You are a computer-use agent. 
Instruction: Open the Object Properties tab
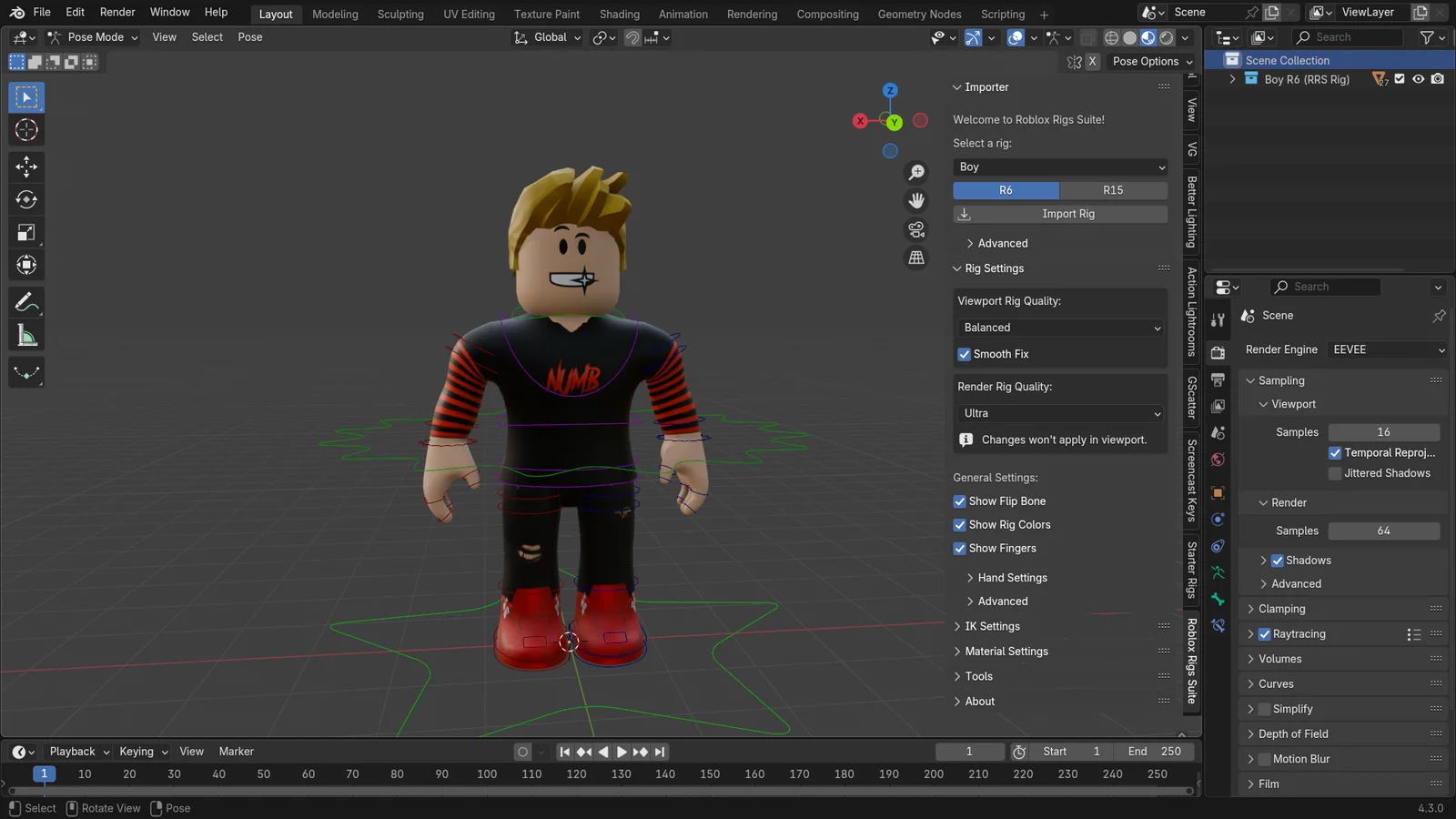(1218, 492)
